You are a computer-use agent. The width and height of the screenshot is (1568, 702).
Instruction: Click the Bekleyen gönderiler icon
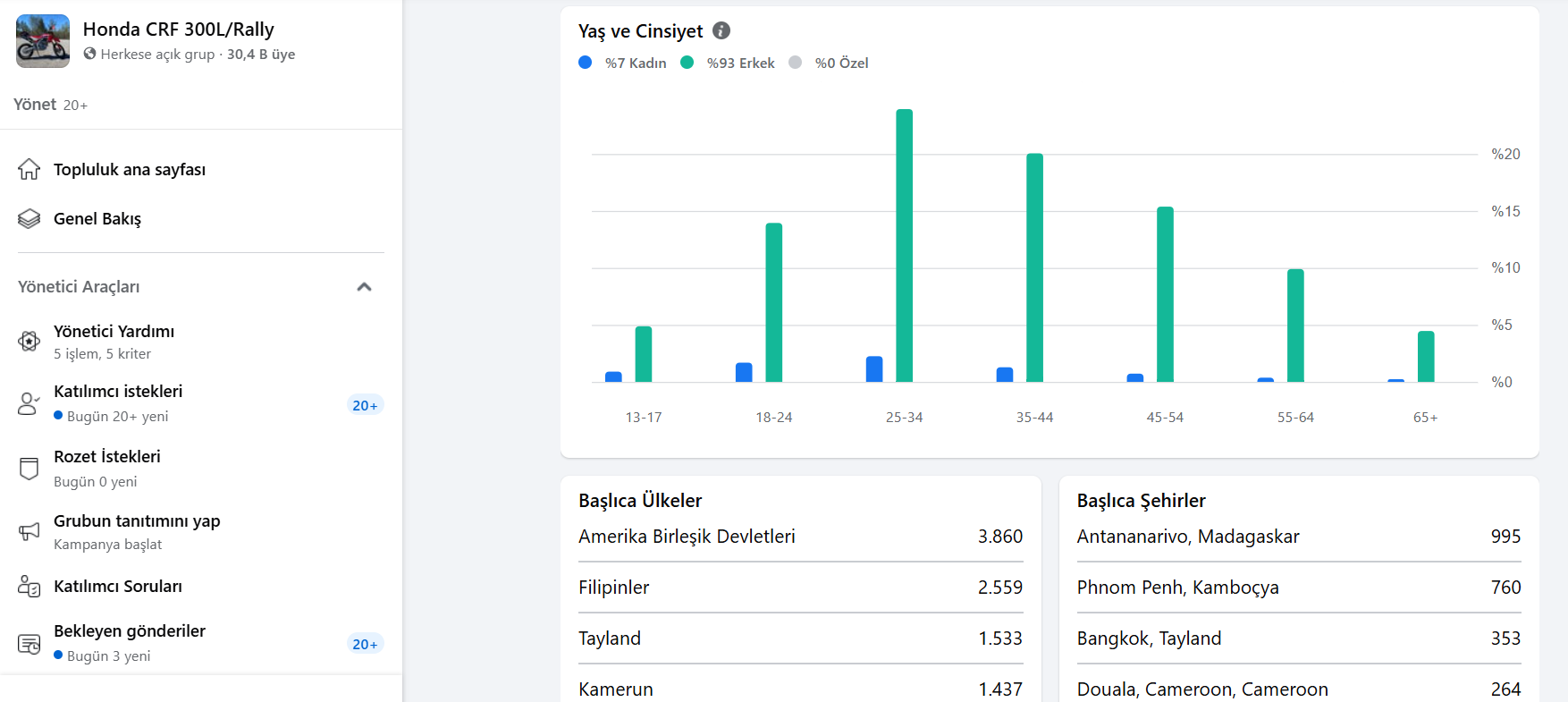[30, 644]
